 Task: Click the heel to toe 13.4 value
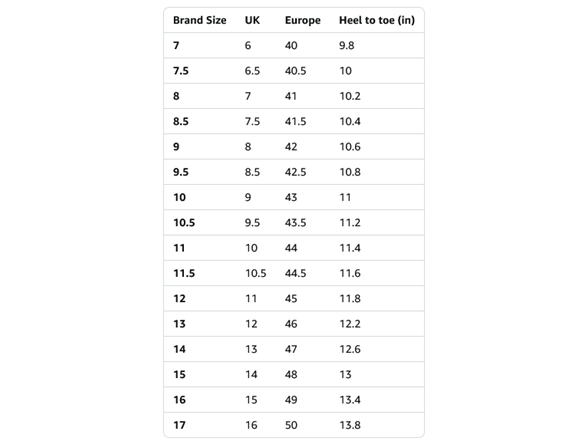(x=350, y=400)
